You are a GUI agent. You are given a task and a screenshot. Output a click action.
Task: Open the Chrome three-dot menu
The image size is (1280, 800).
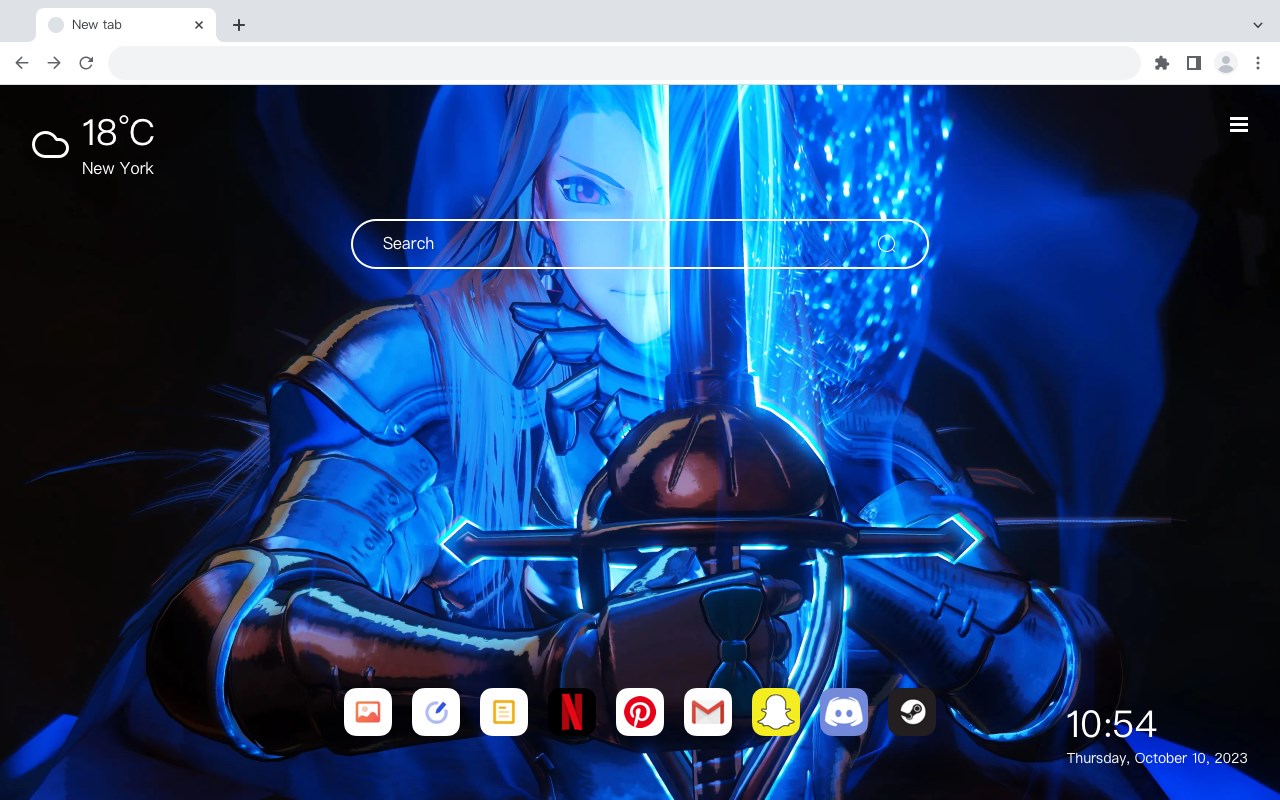click(x=1258, y=63)
